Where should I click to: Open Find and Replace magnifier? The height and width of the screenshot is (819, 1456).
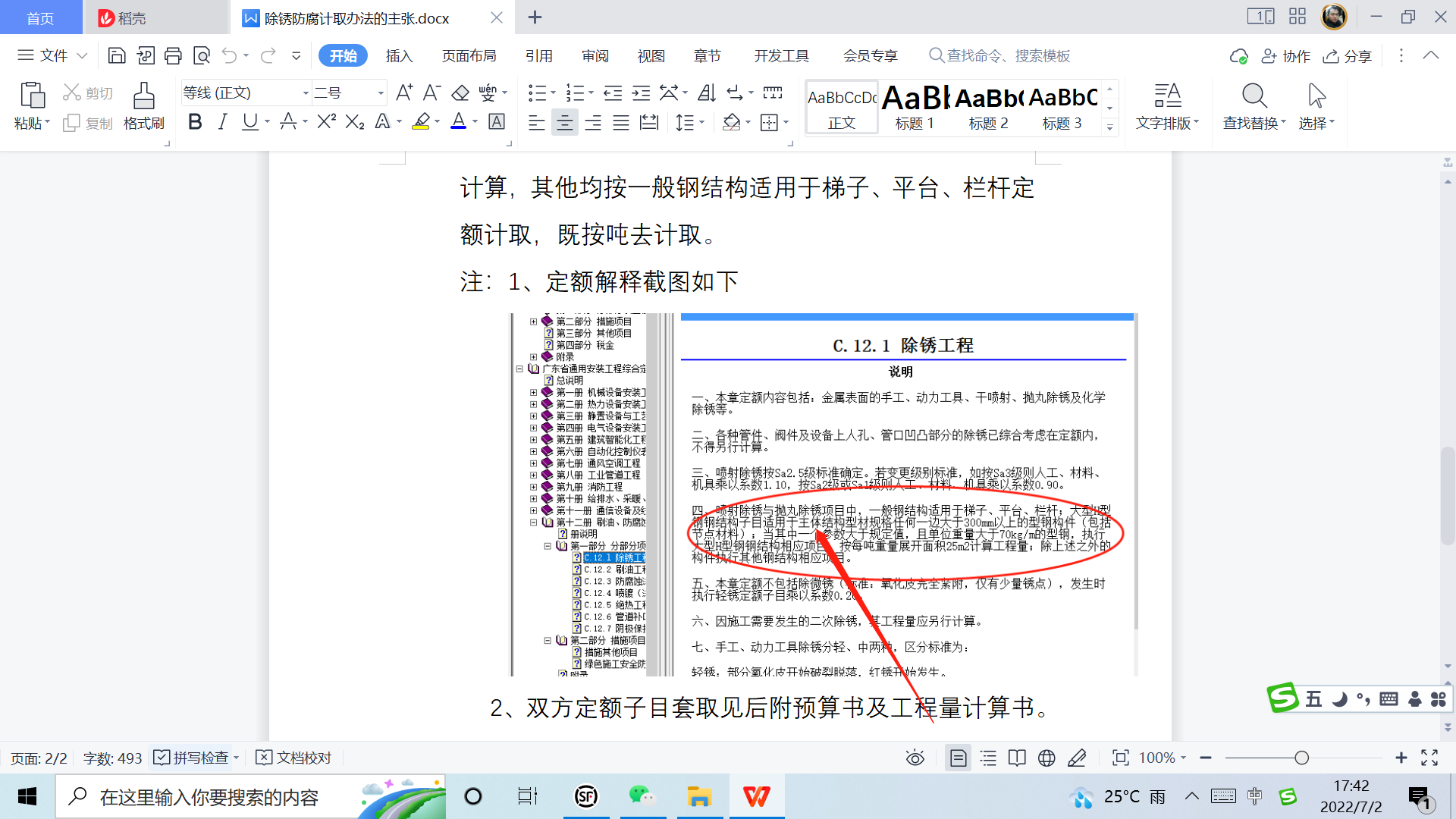coord(1254,96)
